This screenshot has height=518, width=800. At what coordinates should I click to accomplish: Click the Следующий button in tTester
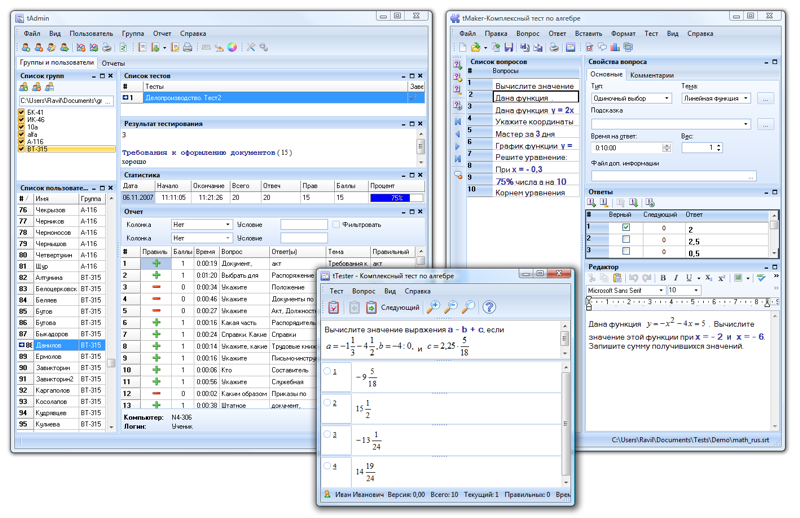pos(392,308)
